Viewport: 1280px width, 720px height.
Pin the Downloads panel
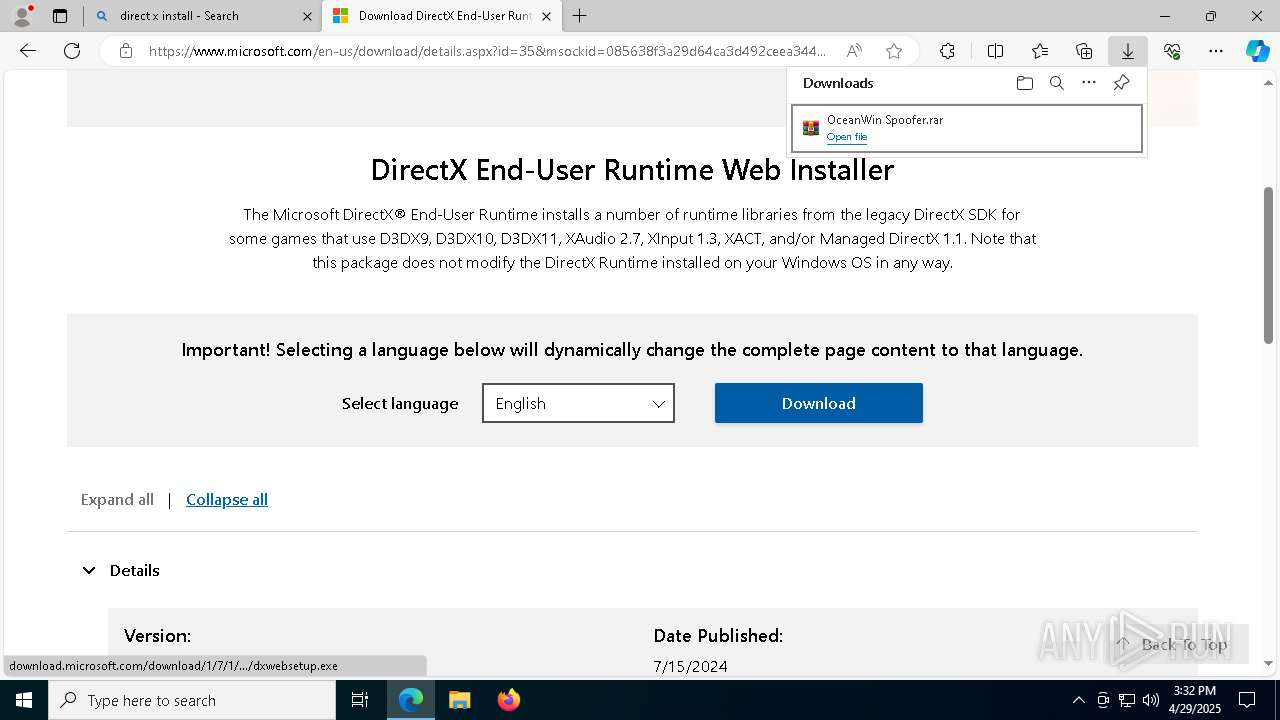click(1121, 83)
